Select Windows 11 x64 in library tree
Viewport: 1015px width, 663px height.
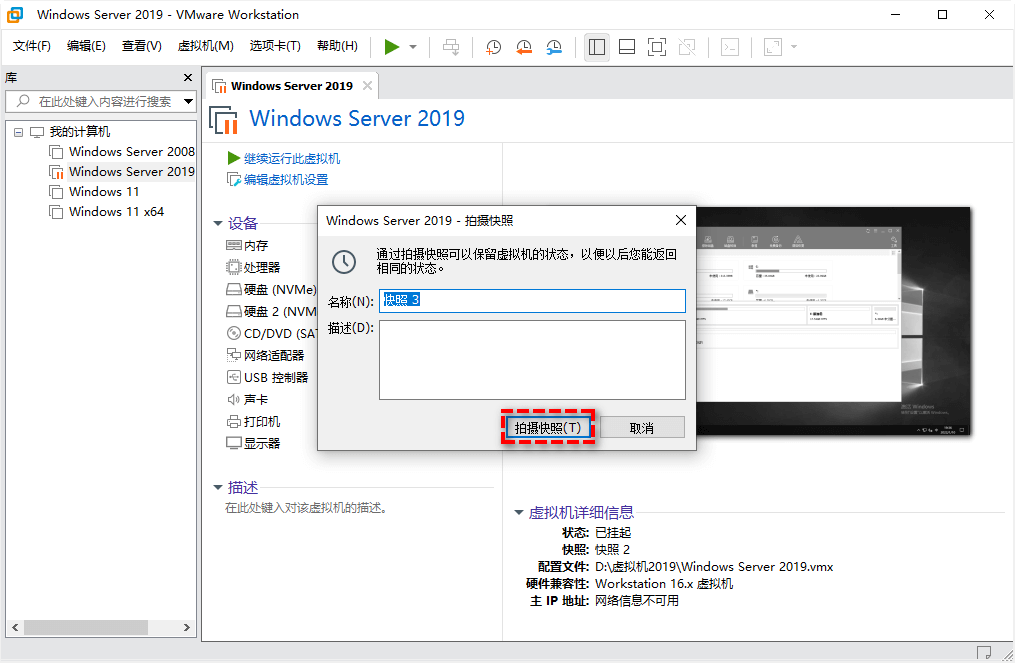click(117, 212)
